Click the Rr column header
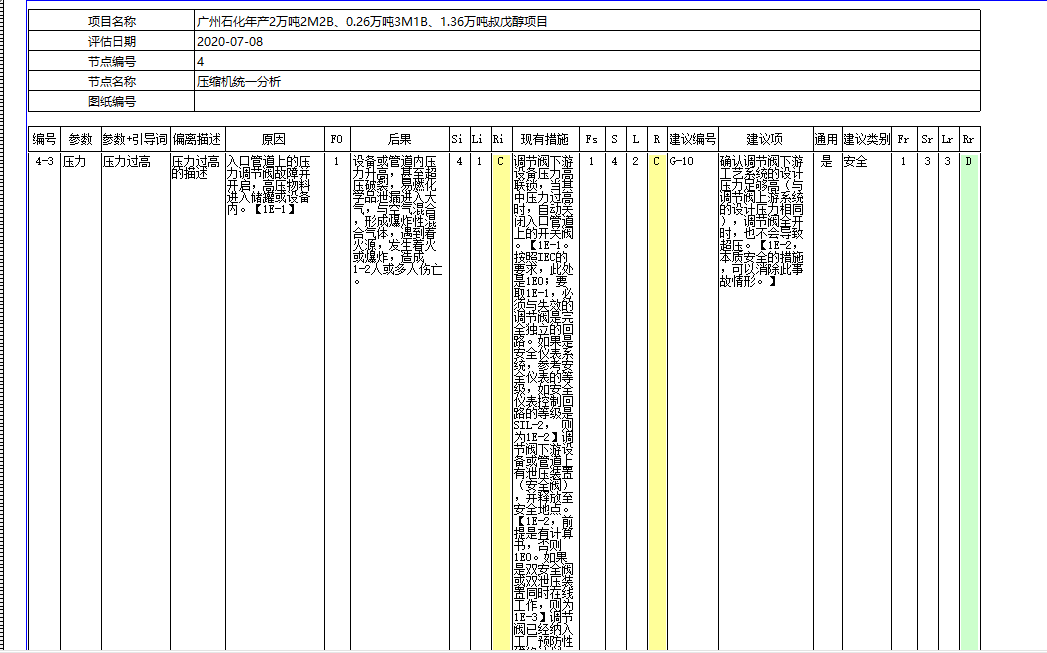The height and width of the screenshot is (653, 1047). pos(969,139)
